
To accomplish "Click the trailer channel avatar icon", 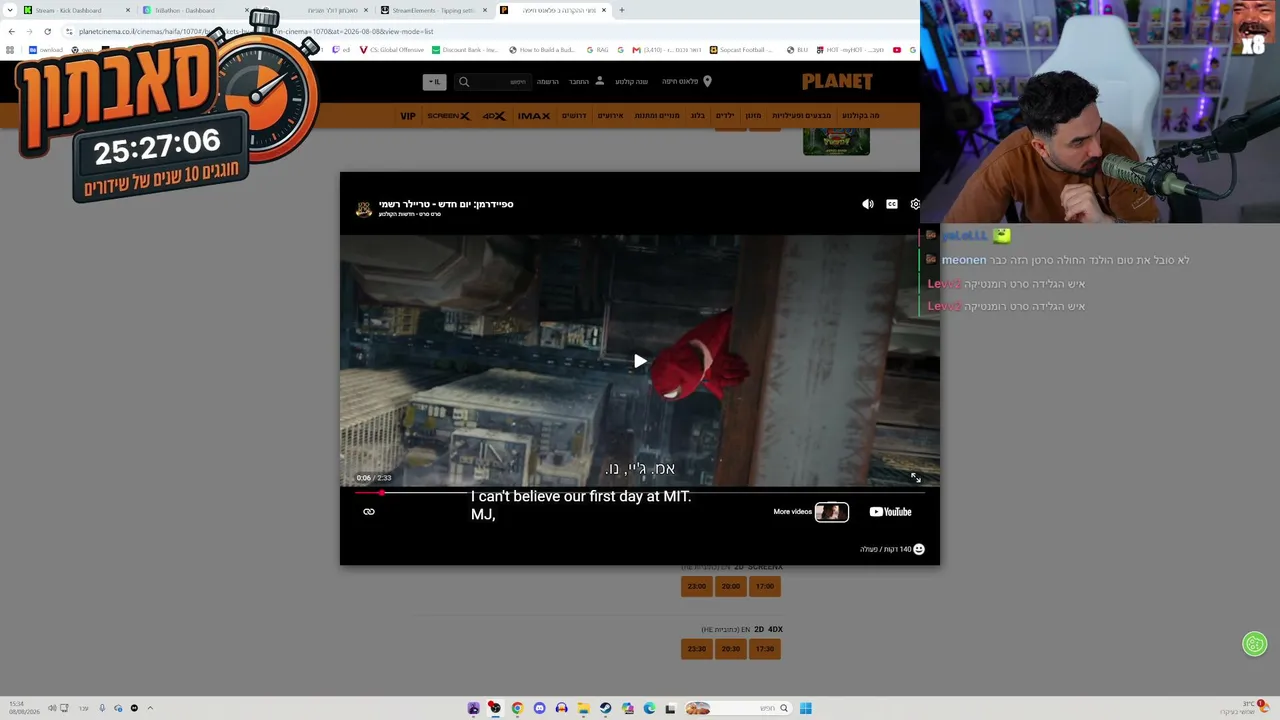I will point(364,208).
